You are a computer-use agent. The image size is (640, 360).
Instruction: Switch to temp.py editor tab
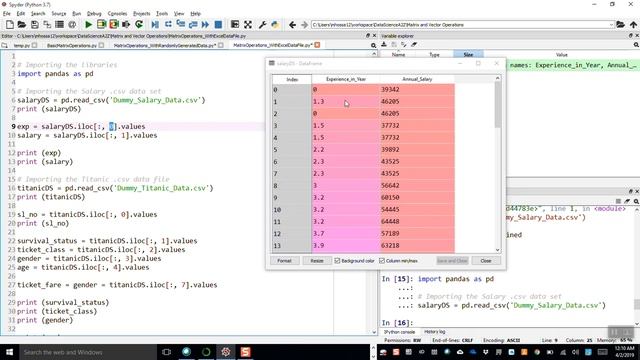[x=22, y=45]
